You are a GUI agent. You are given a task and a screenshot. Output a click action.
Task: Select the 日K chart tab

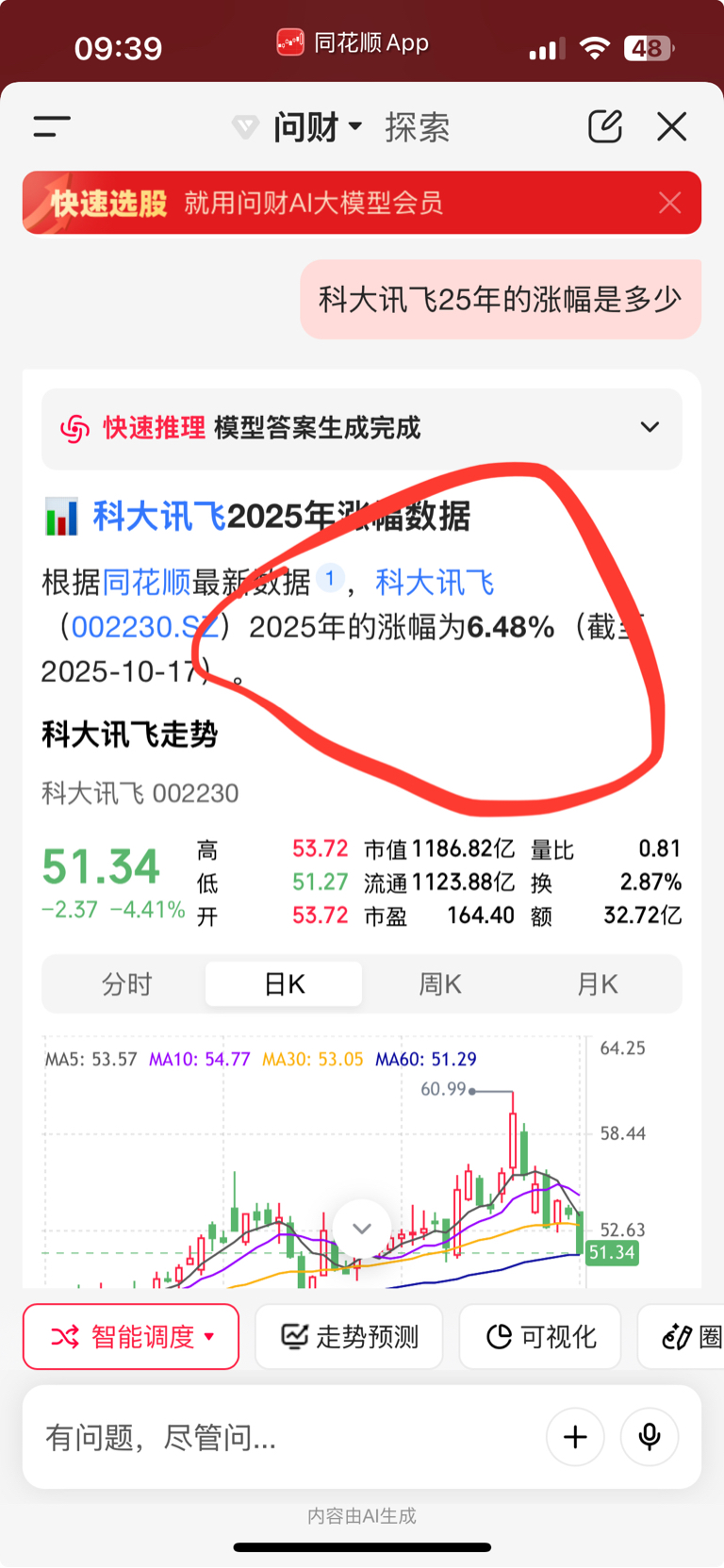[284, 984]
